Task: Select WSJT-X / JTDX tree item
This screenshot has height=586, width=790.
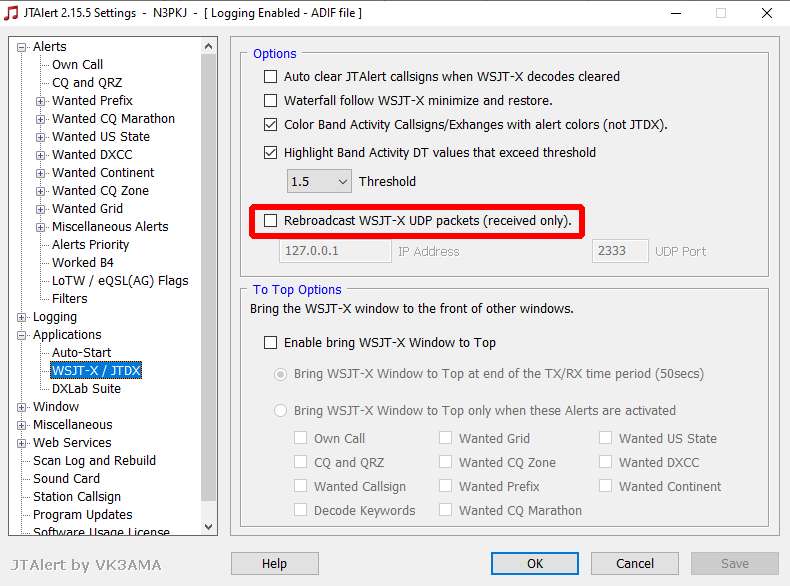Action: (96, 371)
